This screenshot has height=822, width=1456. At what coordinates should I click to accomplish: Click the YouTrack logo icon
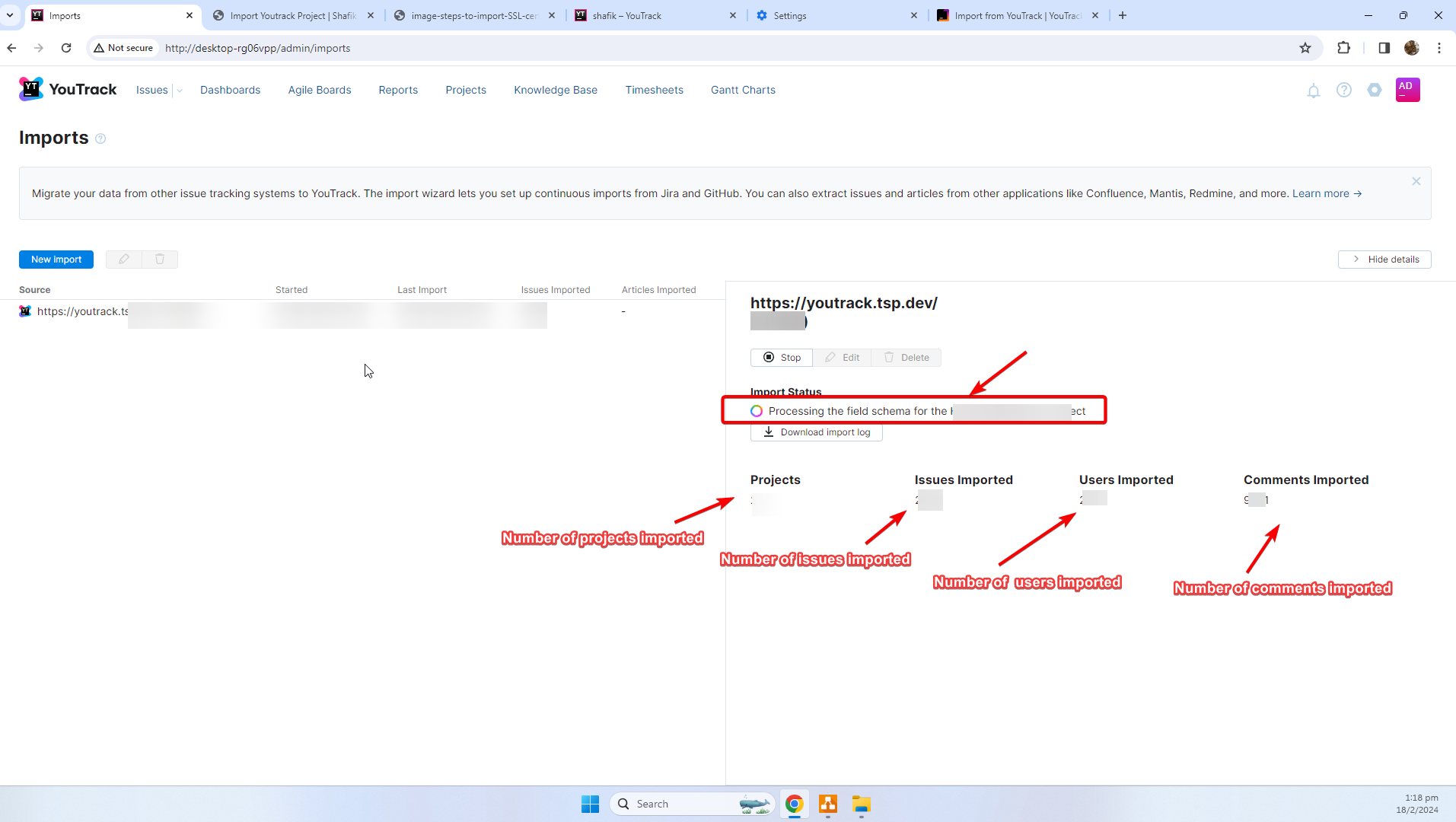tap(31, 89)
